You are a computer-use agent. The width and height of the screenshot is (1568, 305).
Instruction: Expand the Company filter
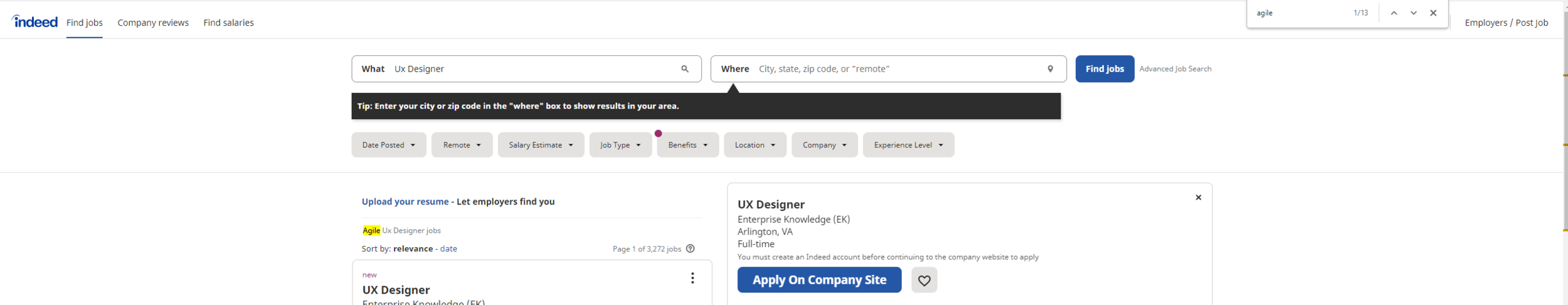[825, 145]
